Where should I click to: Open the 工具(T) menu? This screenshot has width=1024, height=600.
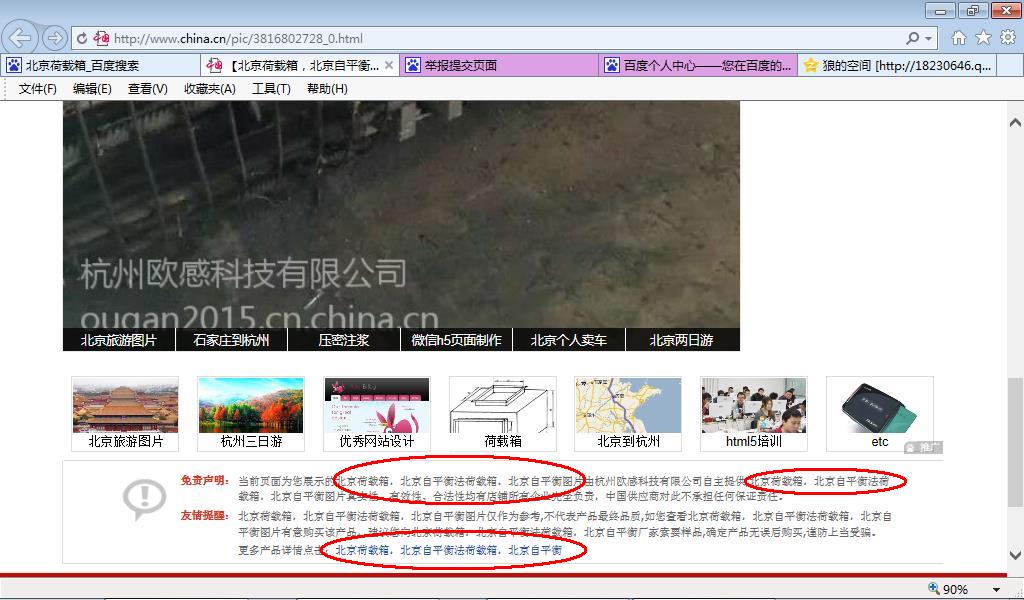point(271,89)
